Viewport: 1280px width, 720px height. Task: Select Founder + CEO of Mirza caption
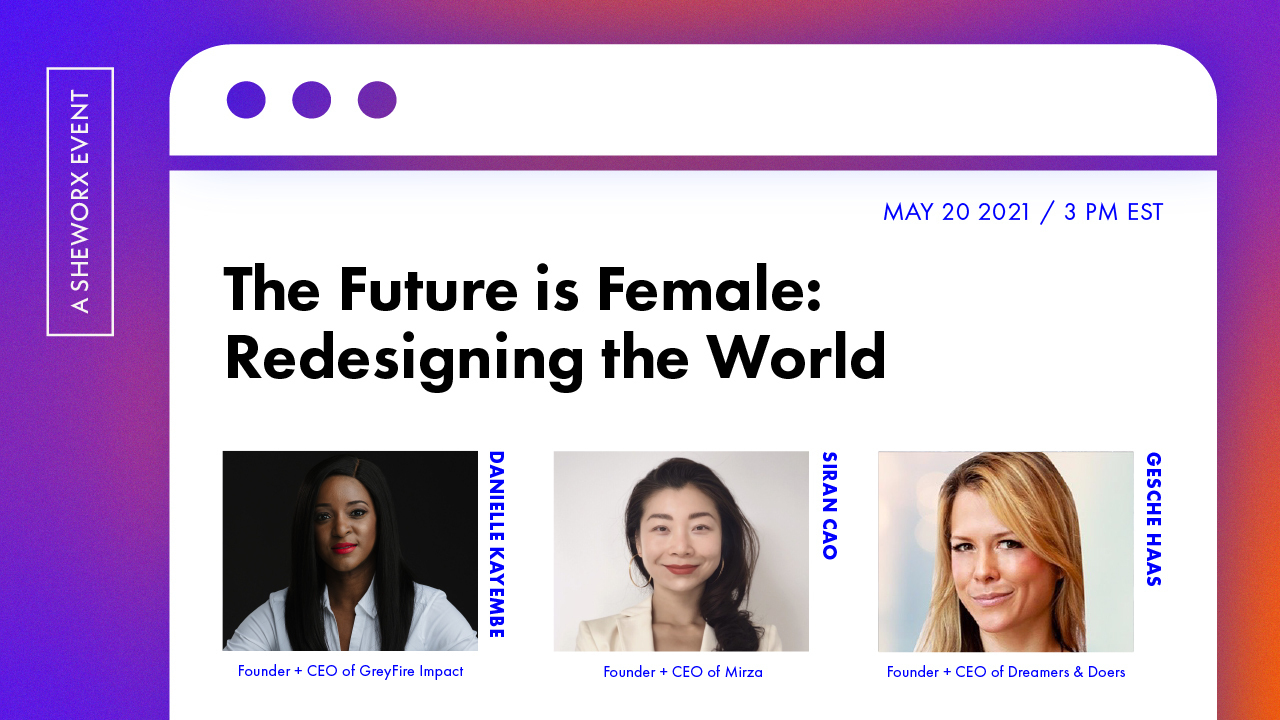pyautogui.click(x=683, y=672)
